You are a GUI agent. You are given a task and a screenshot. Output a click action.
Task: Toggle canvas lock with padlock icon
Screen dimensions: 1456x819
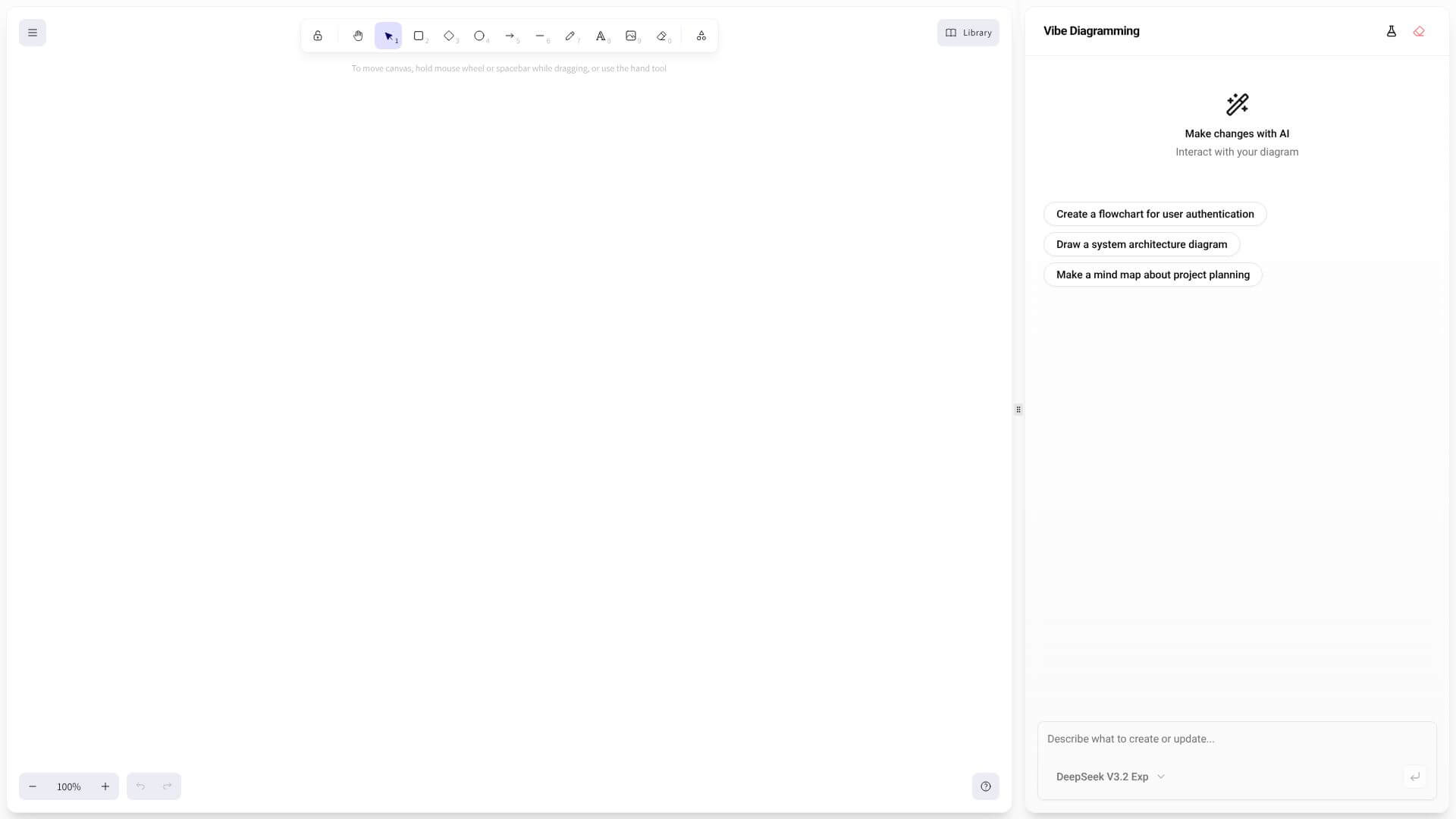318,36
